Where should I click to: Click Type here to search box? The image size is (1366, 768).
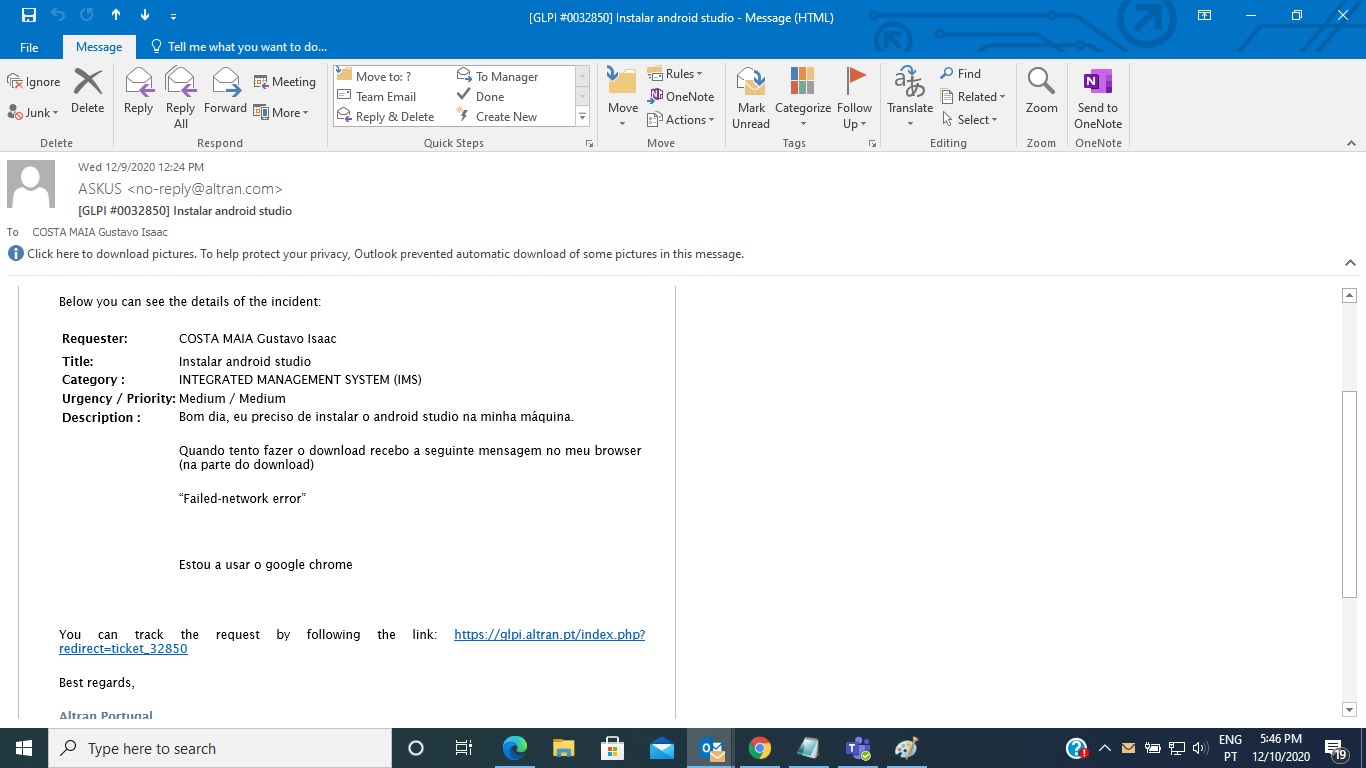[x=220, y=748]
